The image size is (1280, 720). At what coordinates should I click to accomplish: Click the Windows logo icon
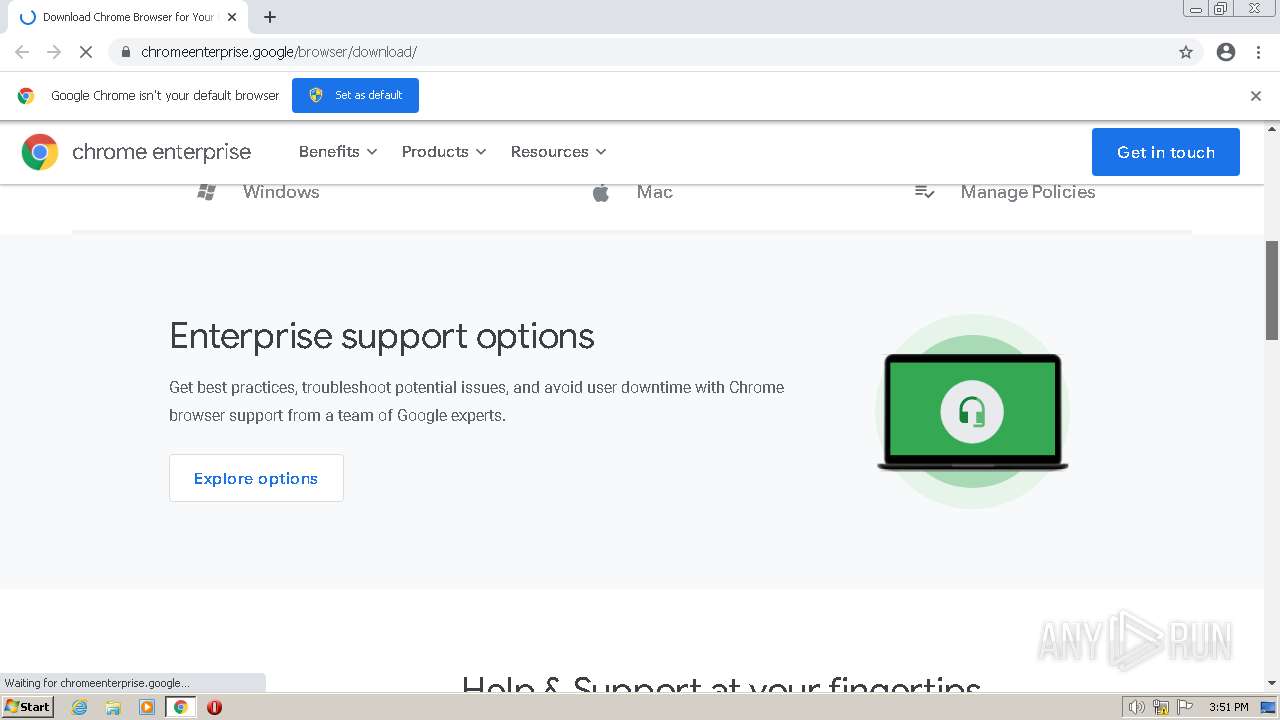(x=207, y=192)
